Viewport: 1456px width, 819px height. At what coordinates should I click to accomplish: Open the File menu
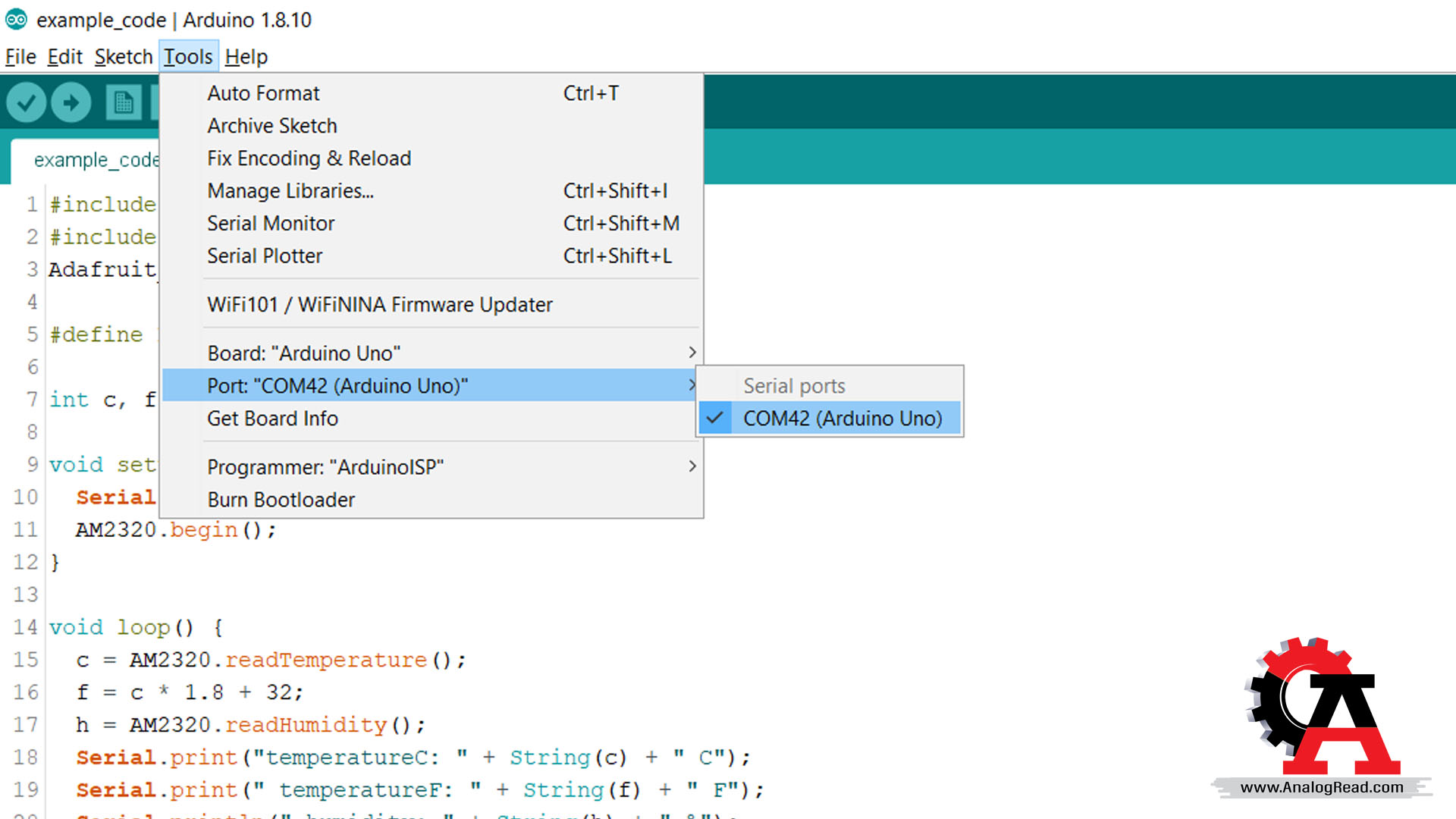point(20,57)
